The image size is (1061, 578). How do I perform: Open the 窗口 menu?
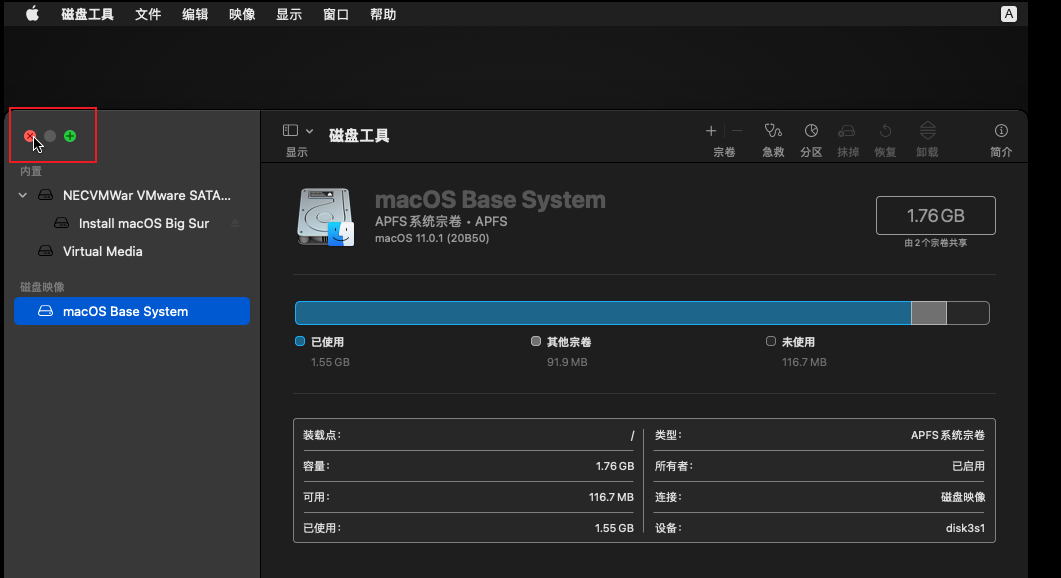(x=336, y=14)
